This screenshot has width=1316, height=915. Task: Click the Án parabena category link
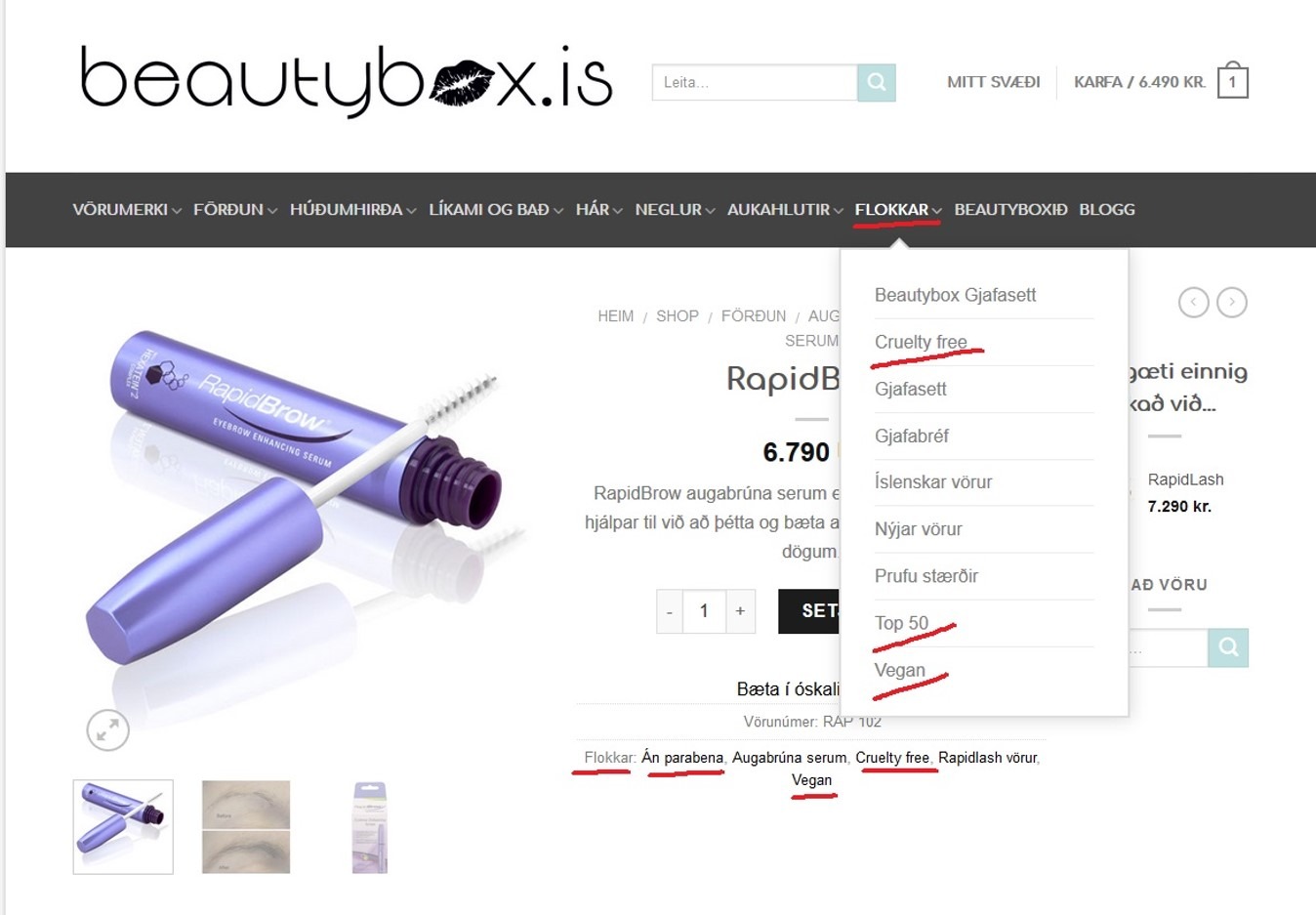coord(682,758)
